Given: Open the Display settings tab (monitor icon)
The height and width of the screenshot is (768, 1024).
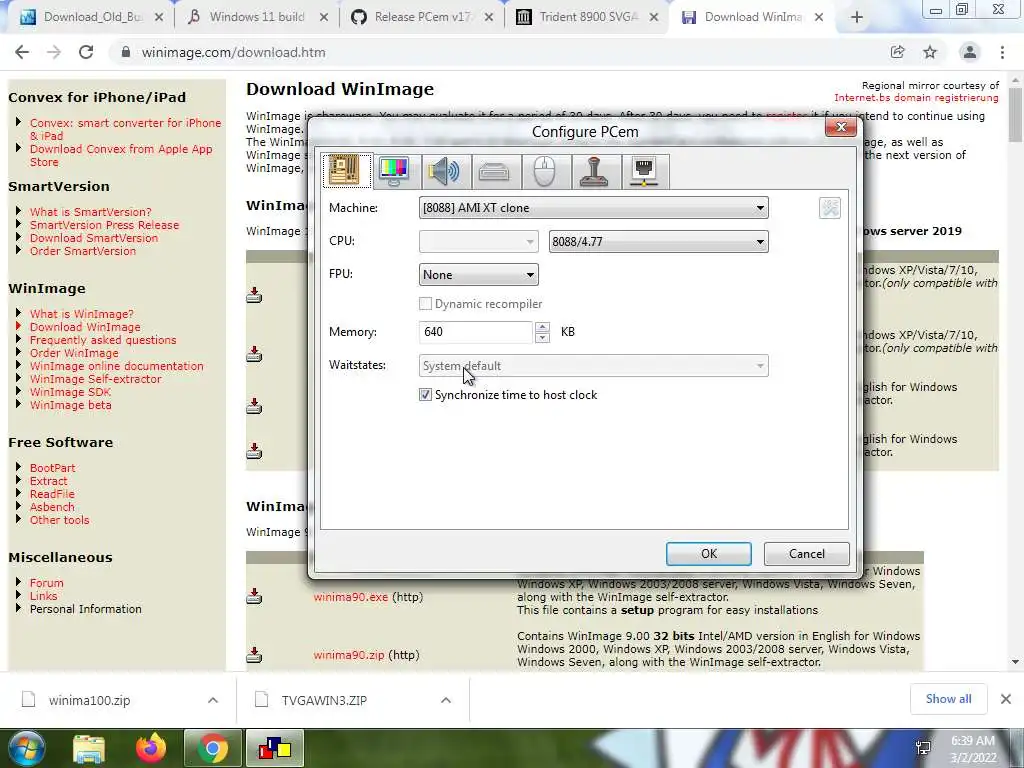Looking at the screenshot, I should coord(394,171).
